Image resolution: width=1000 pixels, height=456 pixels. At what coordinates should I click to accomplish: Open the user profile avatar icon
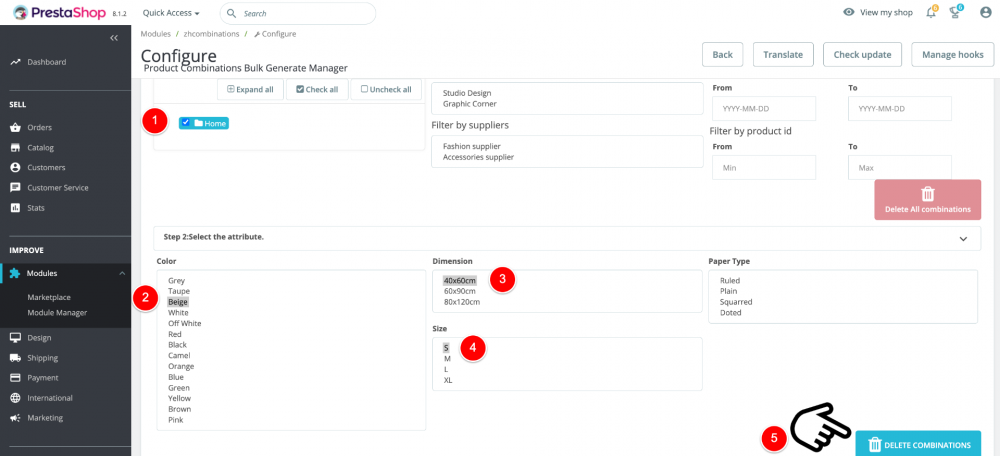[986, 12]
